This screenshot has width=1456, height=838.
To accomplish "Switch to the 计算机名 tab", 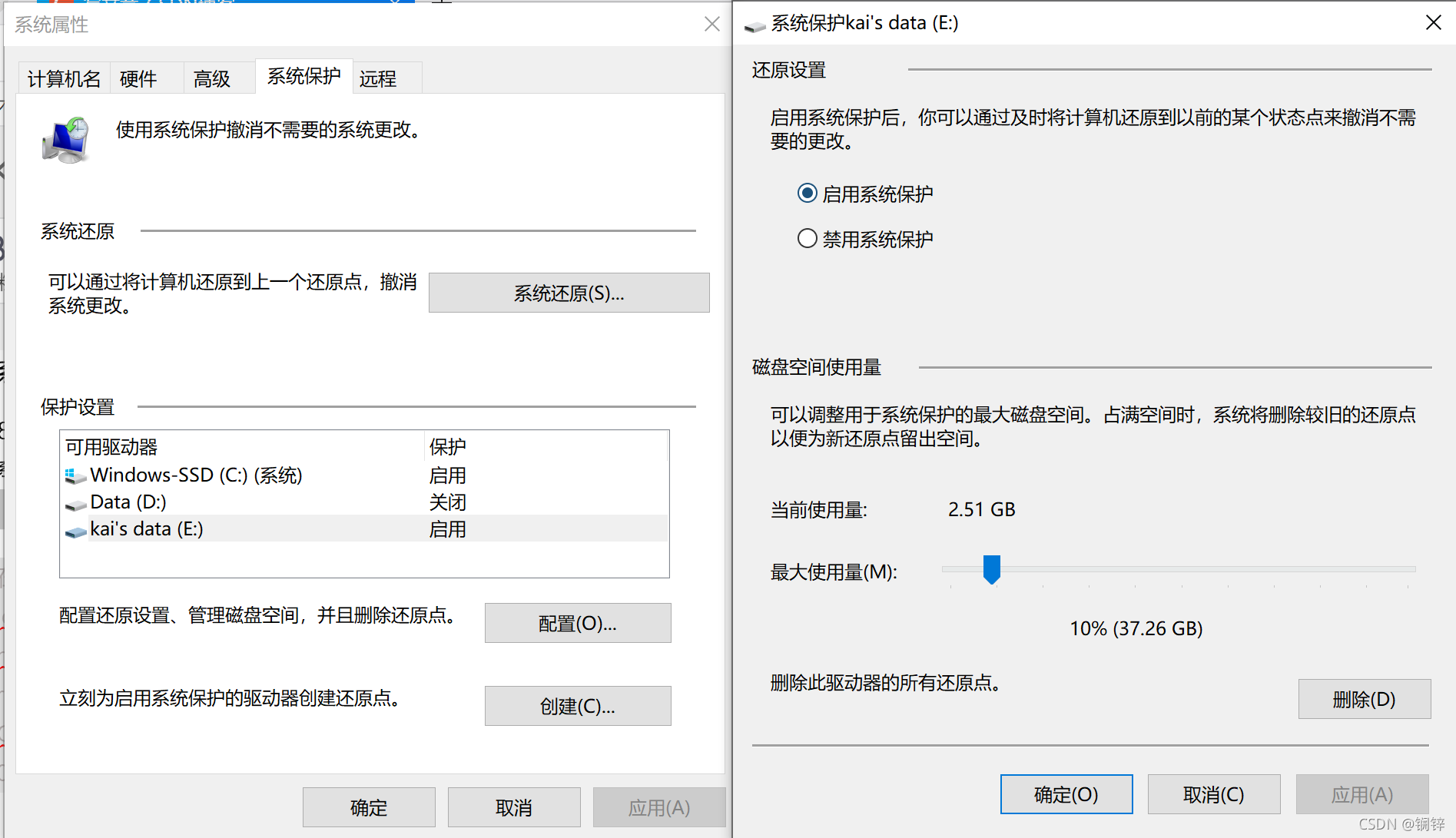I will [x=65, y=78].
